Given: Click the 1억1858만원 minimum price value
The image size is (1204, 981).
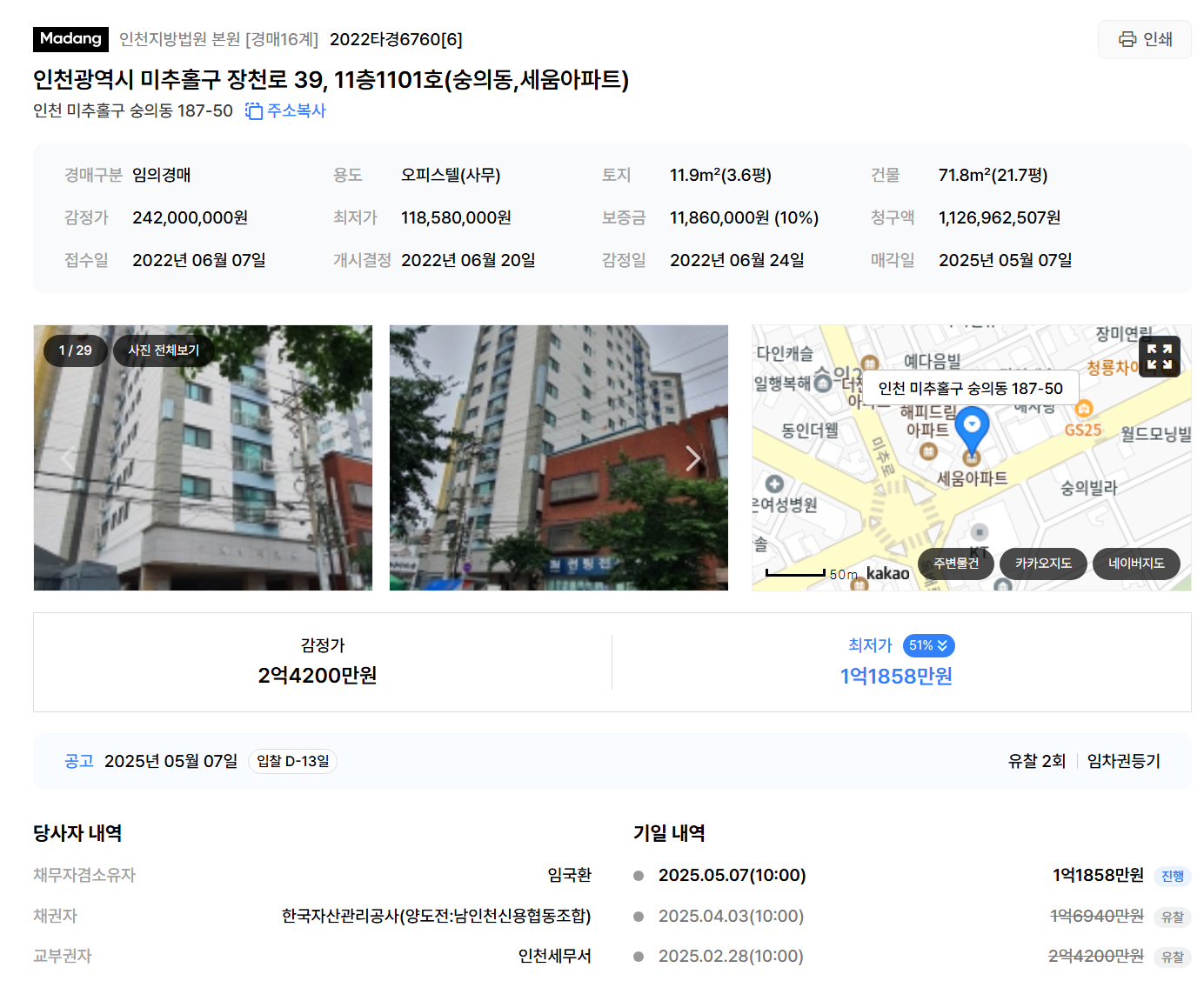Looking at the screenshot, I should point(896,676).
